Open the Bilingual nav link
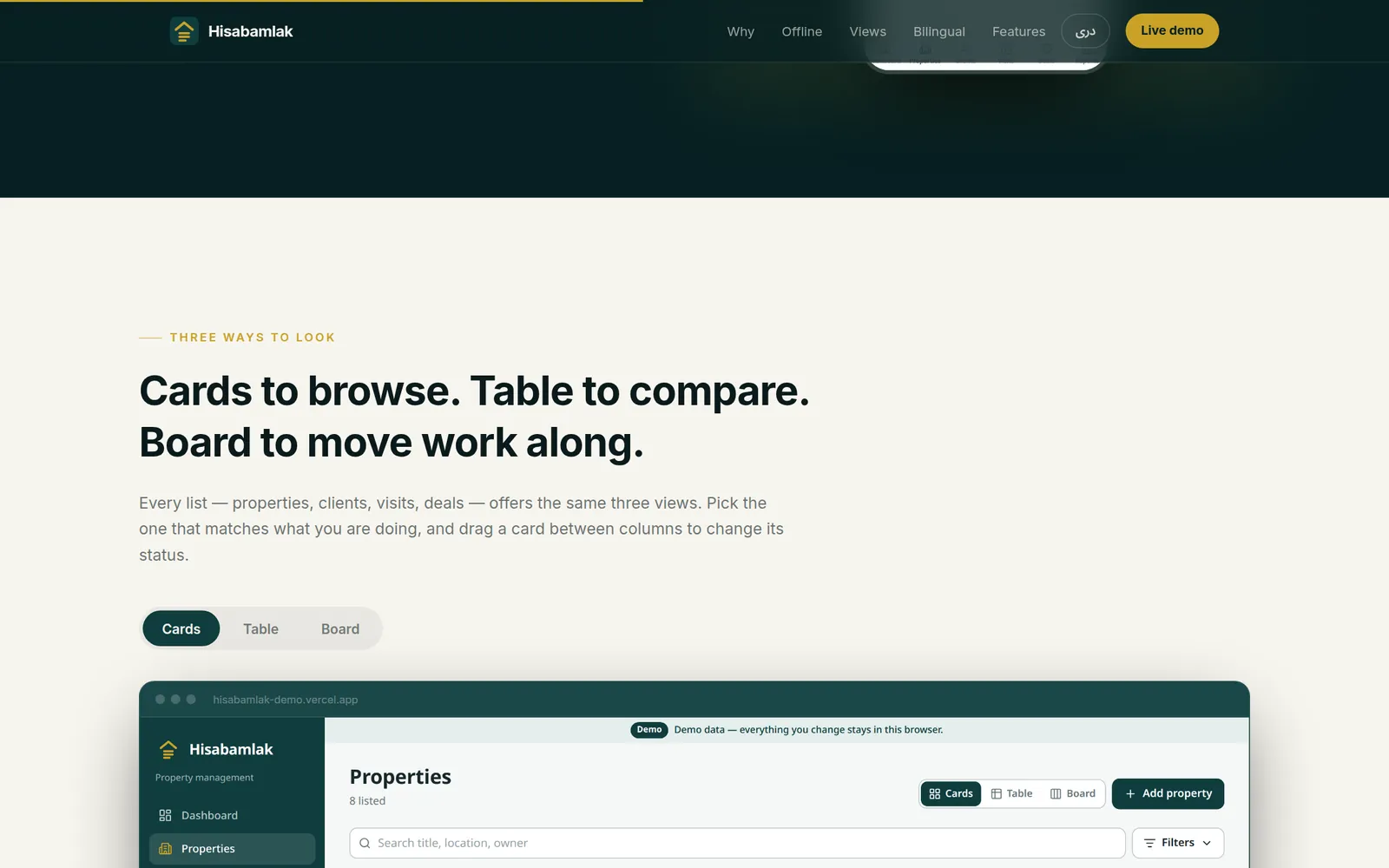This screenshot has height=868, width=1389. point(938,31)
